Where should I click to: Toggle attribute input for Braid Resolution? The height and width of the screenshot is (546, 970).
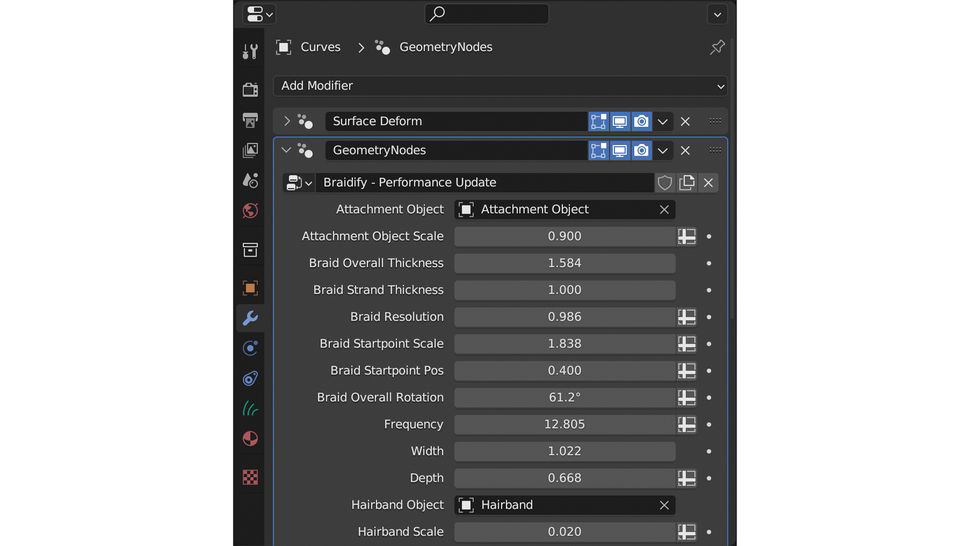click(687, 317)
